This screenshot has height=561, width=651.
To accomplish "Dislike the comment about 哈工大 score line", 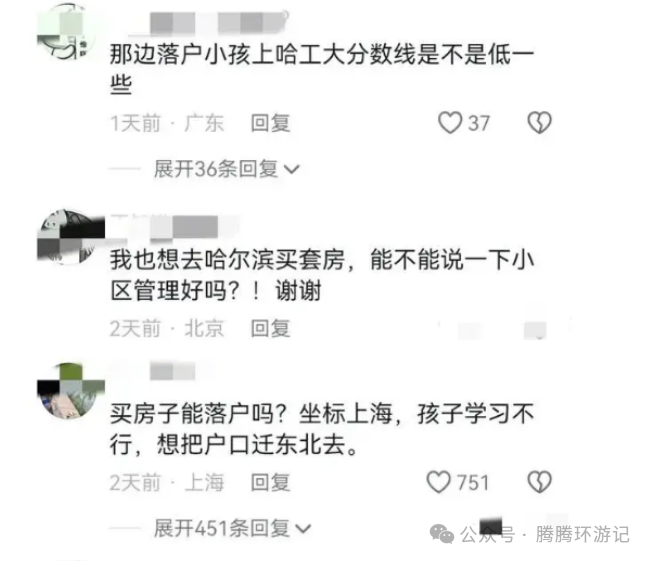I will [x=539, y=123].
